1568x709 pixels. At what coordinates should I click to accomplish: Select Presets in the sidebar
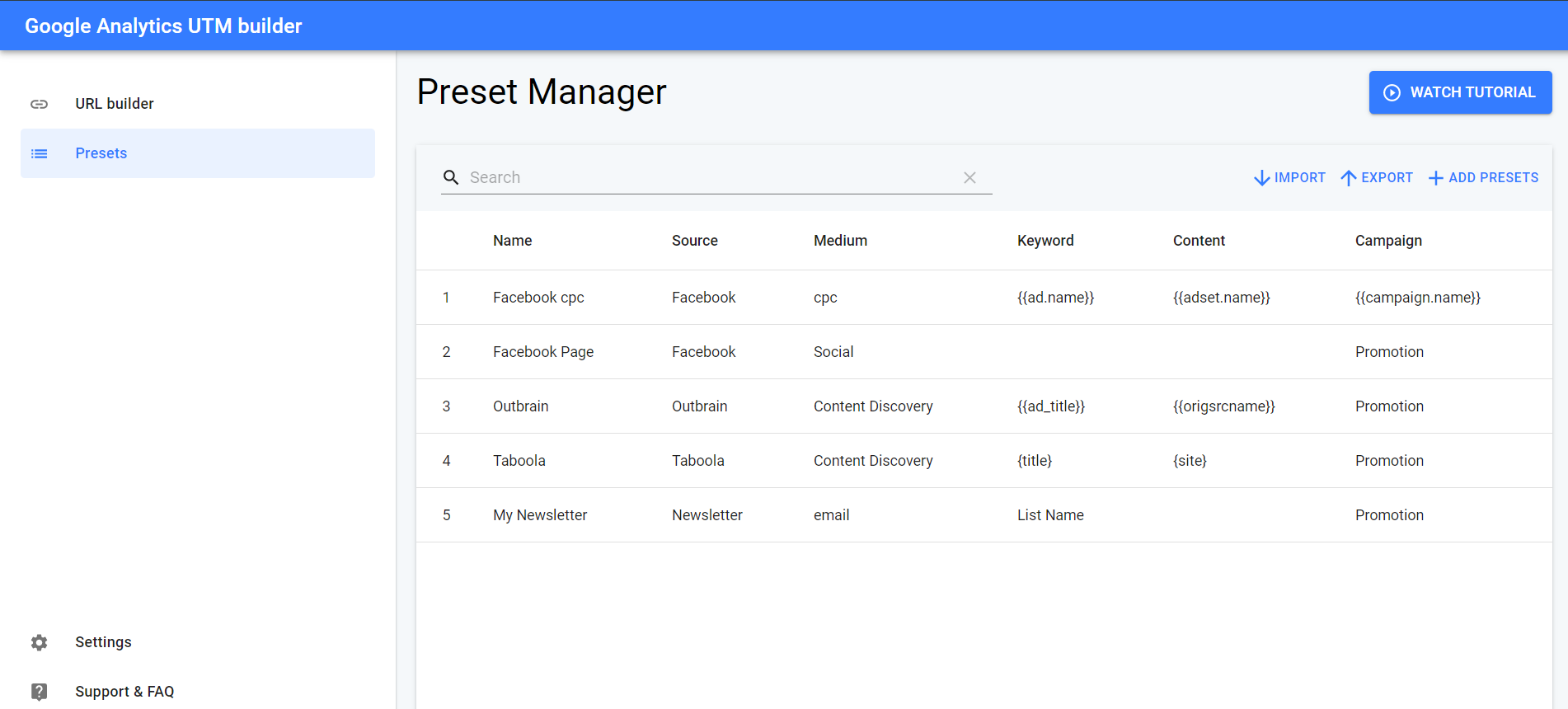tap(198, 153)
